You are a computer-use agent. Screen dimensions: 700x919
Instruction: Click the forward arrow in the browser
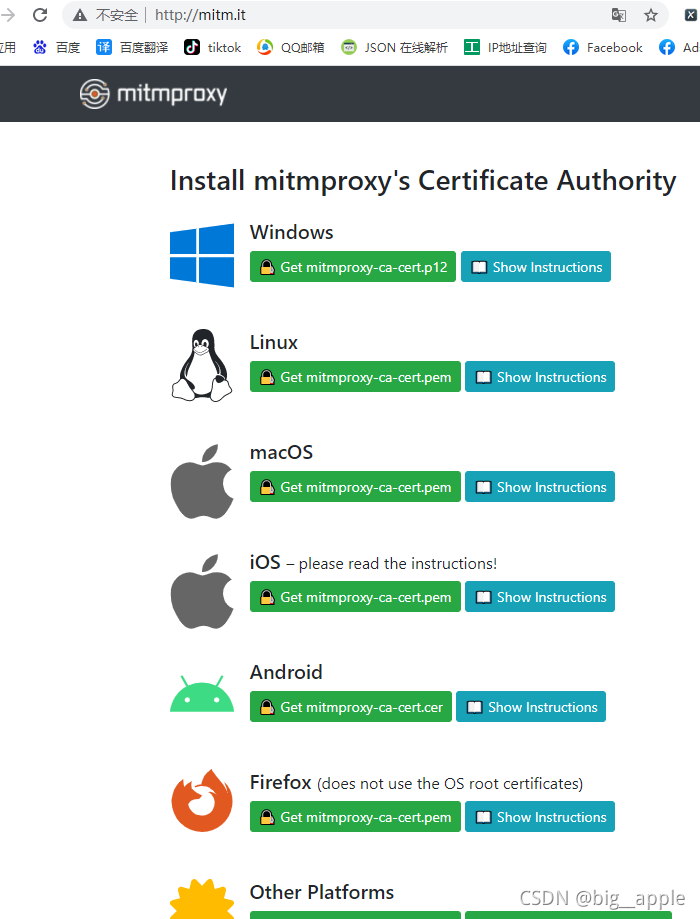coord(8,15)
